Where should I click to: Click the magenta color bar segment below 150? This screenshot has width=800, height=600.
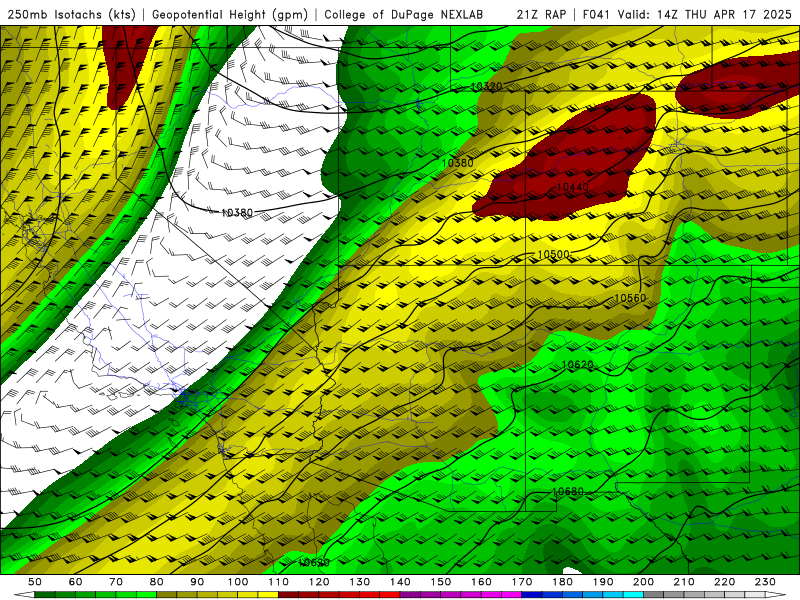(x=451, y=595)
